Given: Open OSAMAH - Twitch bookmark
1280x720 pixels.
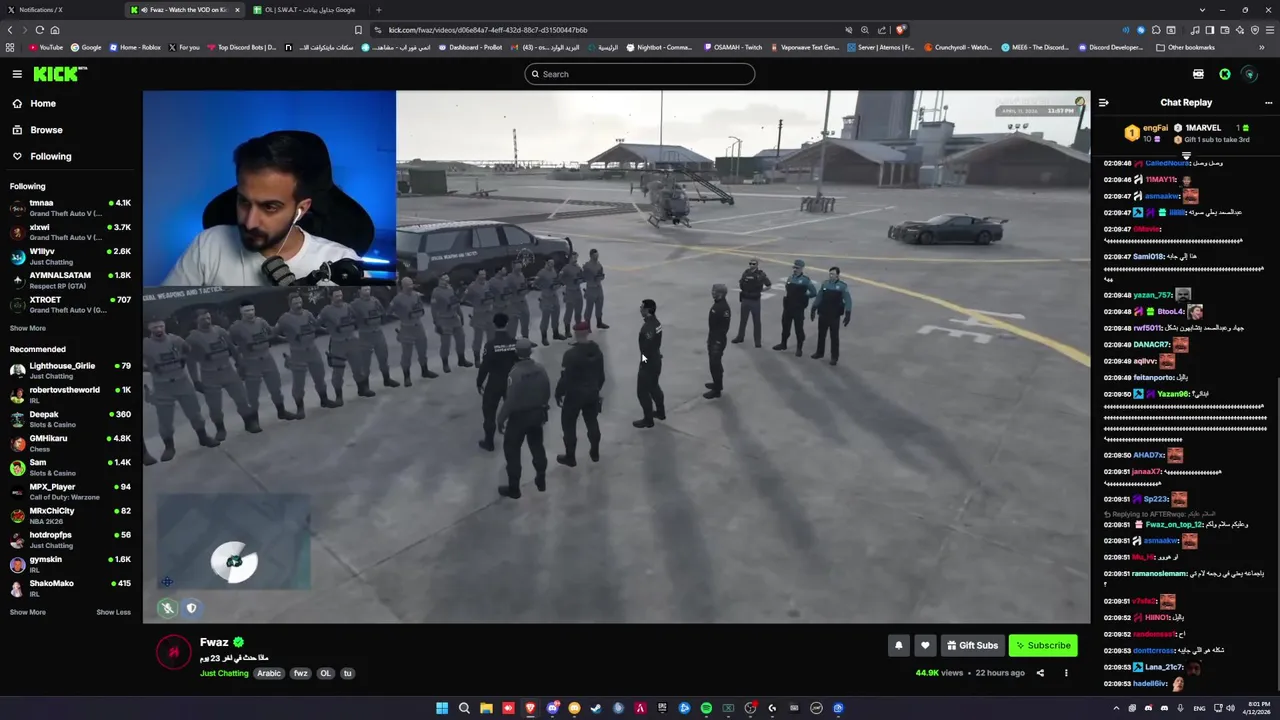Looking at the screenshot, I should tap(733, 47).
